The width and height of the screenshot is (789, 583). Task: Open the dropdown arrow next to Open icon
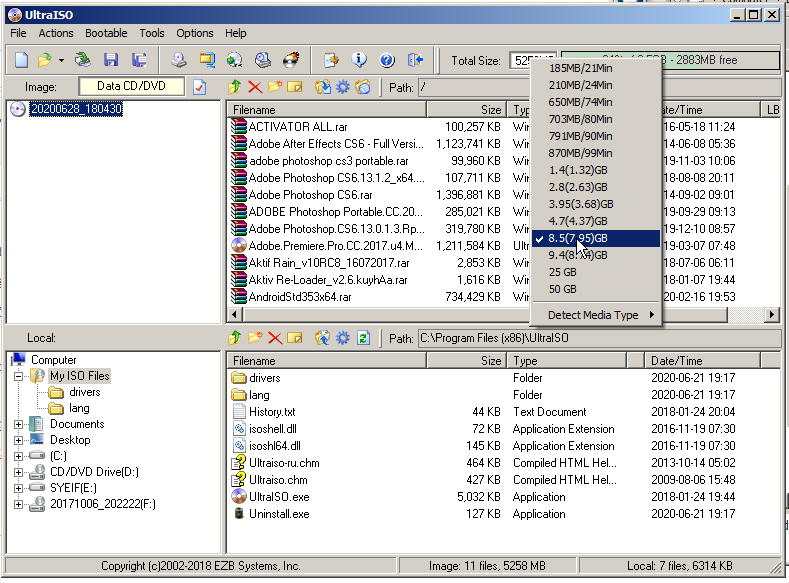[x=61, y=61]
